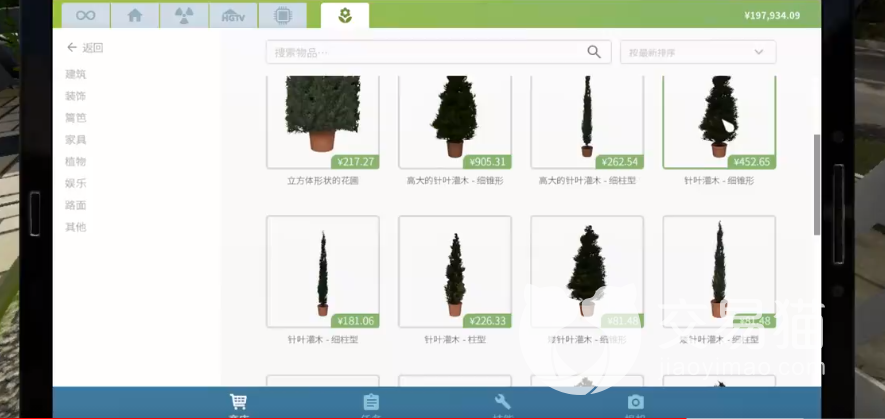Viewport: 885px width, 419px height.
Task: Select the ¥905.31 tall conifer shrub thumbnail
Action: coord(454,120)
